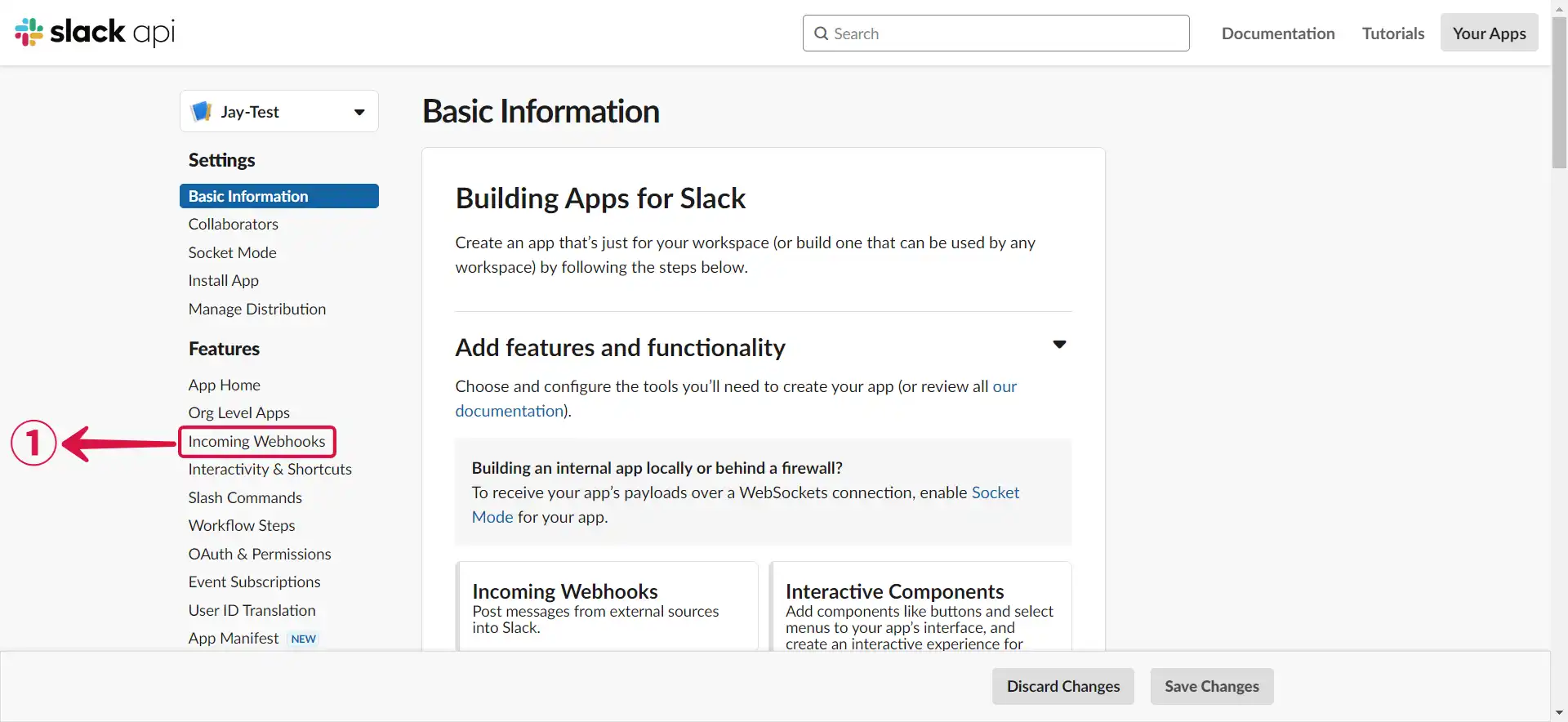This screenshot has width=1568, height=722.
Task: Click the search magnifier icon
Action: (821, 33)
